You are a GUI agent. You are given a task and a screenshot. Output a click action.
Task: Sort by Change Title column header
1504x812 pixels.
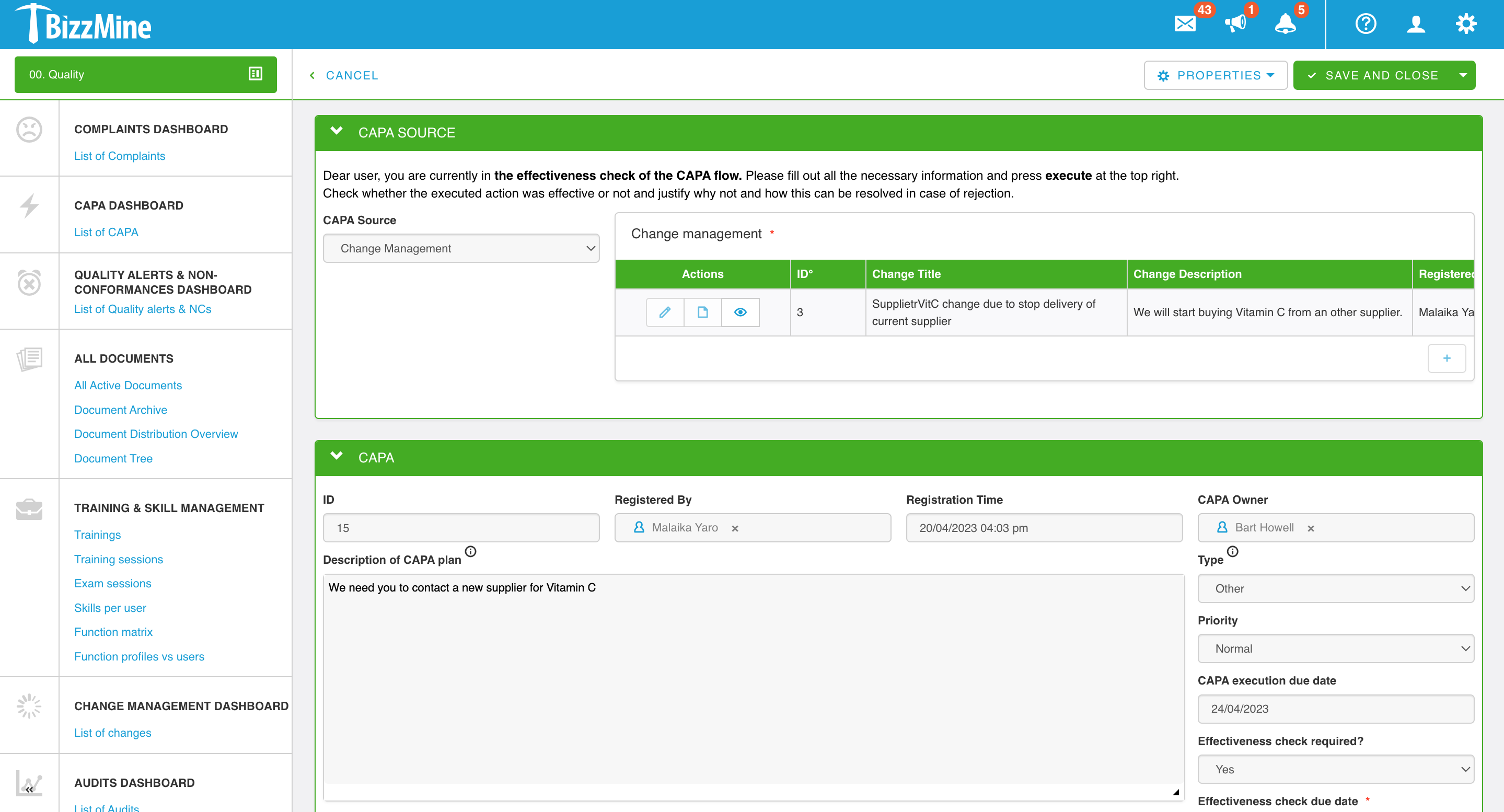click(996, 274)
